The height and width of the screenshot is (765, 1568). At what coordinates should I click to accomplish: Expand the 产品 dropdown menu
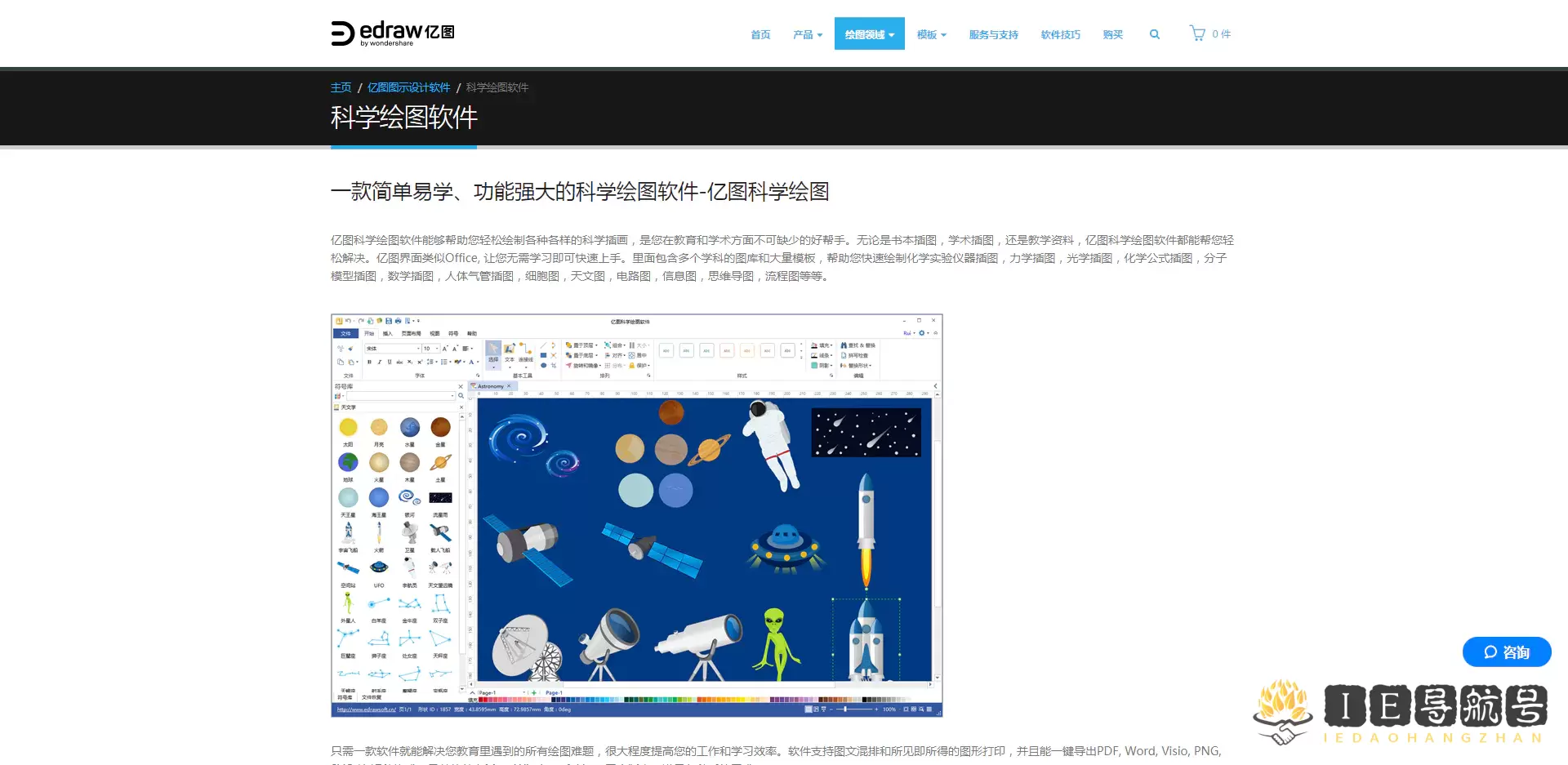(807, 34)
